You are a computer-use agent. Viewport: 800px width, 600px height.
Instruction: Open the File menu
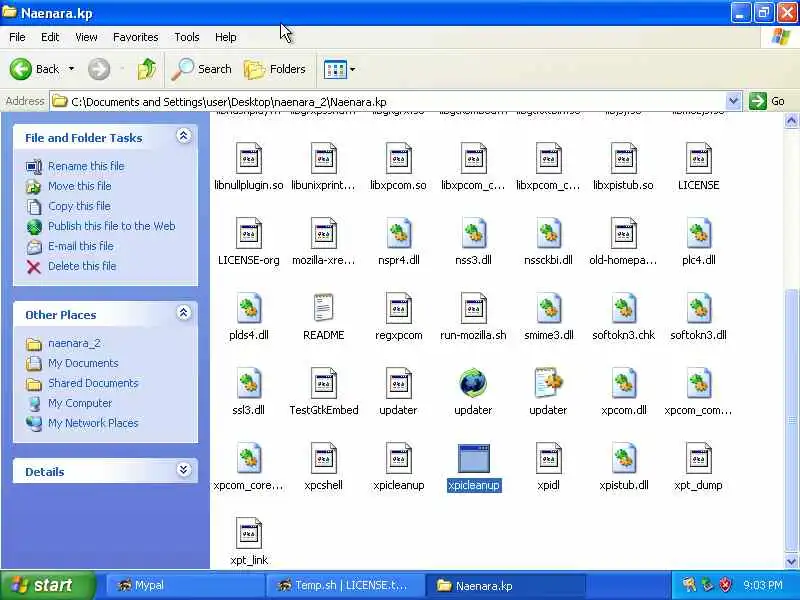(x=17, y=37)
